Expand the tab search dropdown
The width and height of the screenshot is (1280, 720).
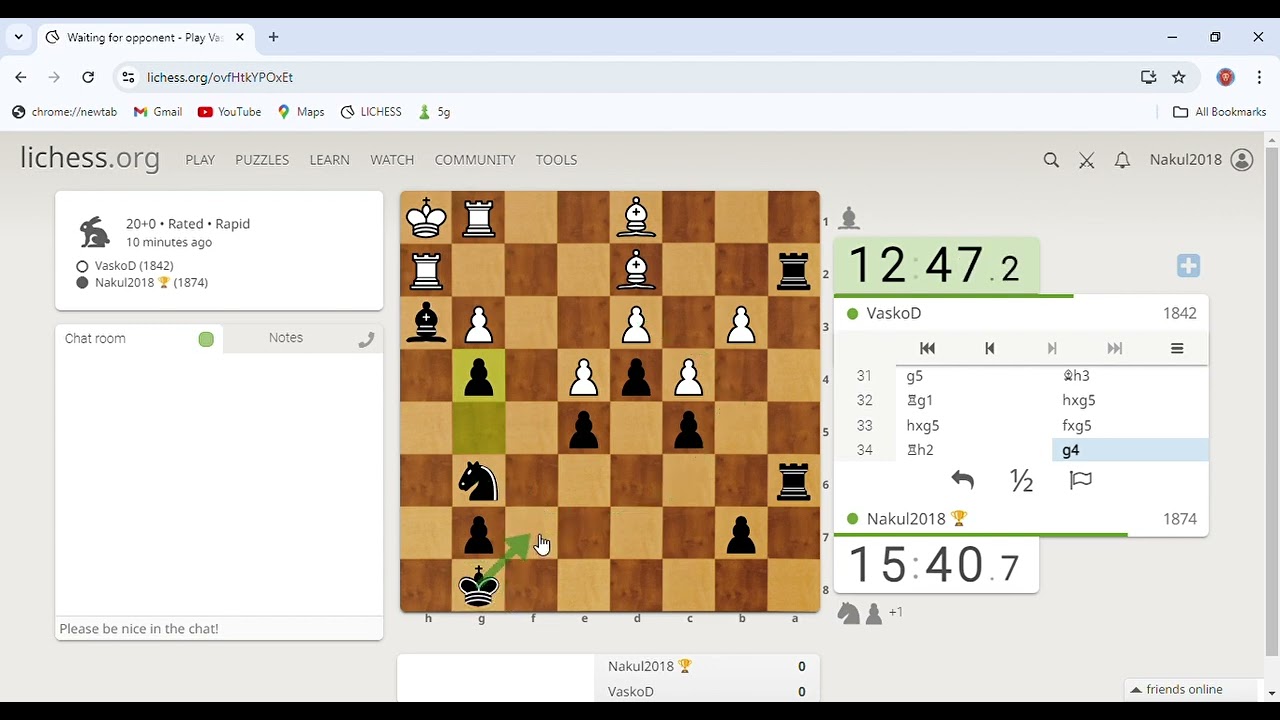18,37
